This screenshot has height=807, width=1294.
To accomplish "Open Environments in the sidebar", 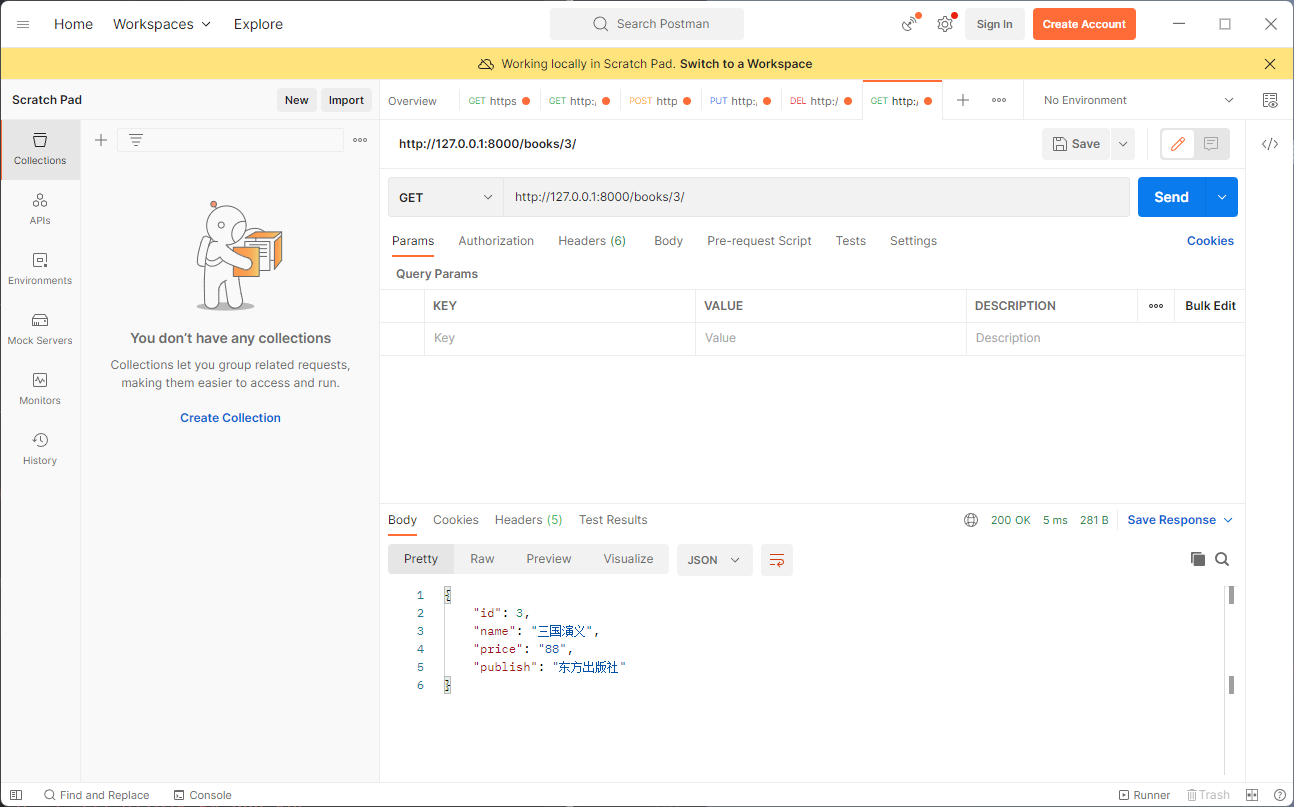I will point(40,269).
